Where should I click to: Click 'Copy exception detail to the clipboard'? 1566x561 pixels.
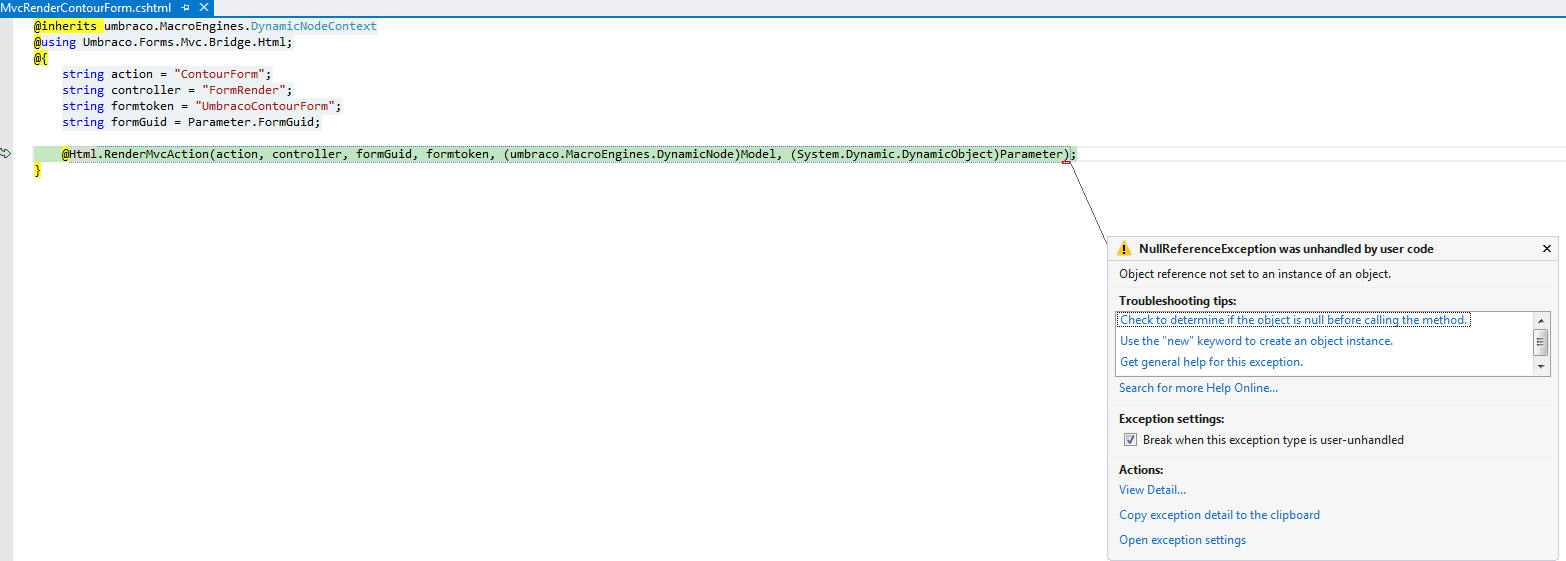click(1219, 515)
